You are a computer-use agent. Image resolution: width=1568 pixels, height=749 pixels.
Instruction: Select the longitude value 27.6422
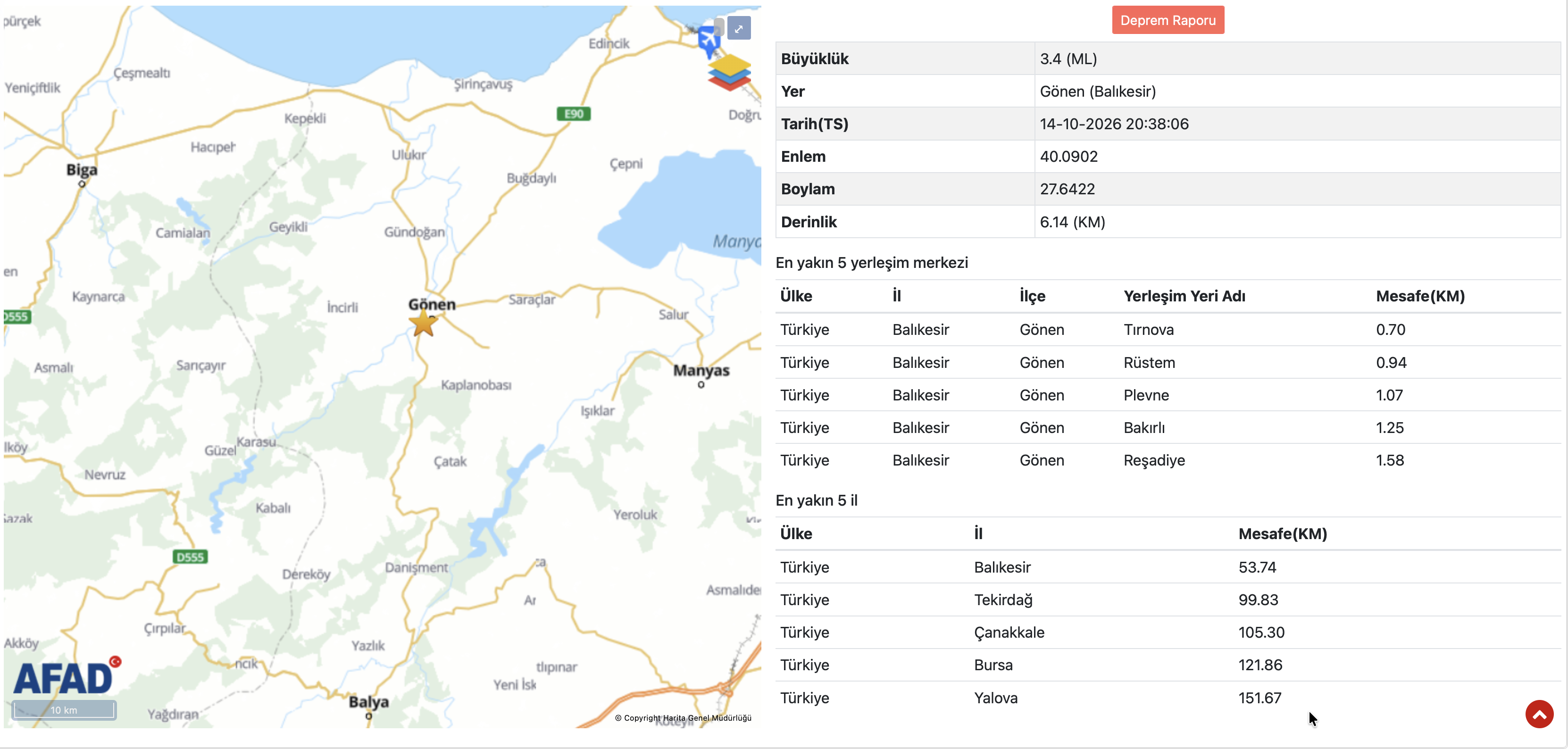click(x=1067, y=189)
